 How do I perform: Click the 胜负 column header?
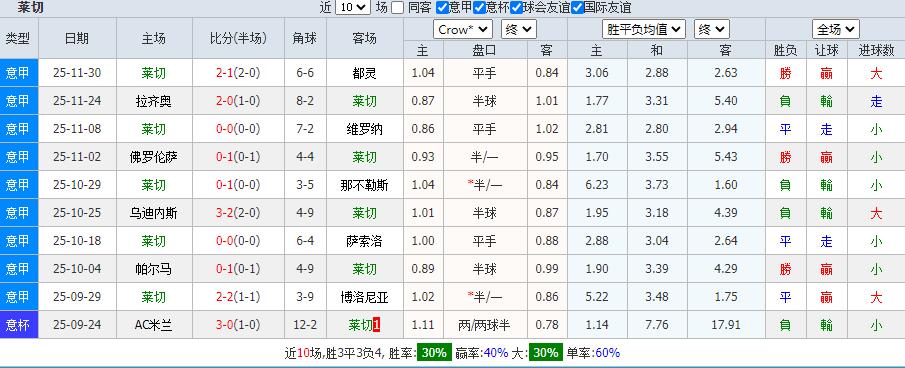(786, 50)
